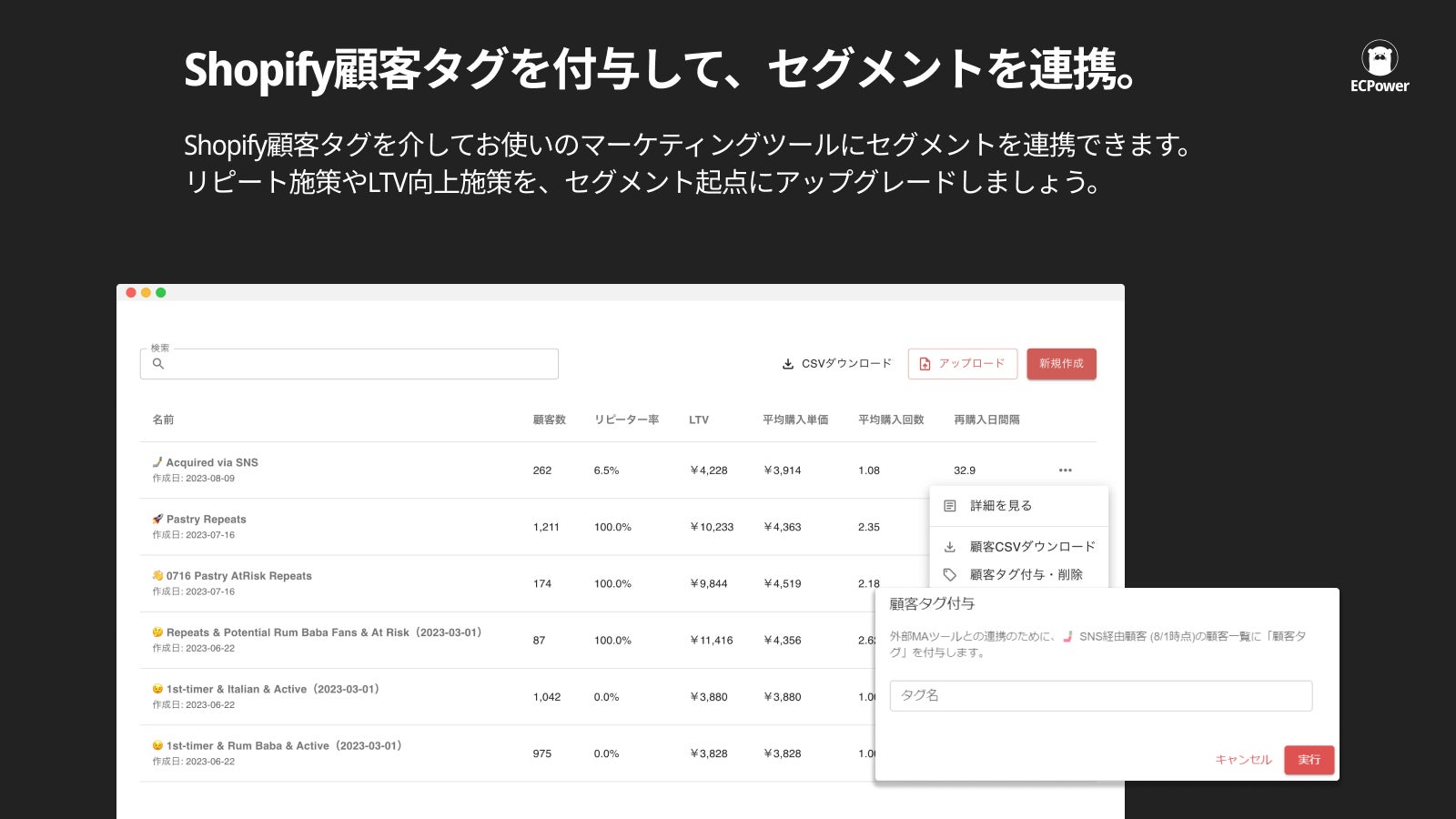Click the ¥10,233 LTV value
The image size is (1456, 819).
click(x=712, y=527)
